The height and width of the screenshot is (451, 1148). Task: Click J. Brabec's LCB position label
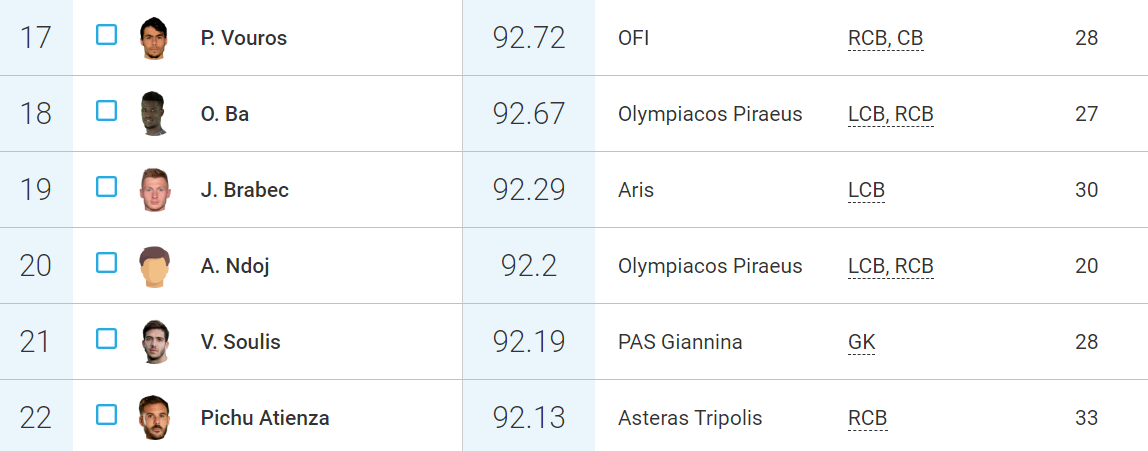coord(866,190)
